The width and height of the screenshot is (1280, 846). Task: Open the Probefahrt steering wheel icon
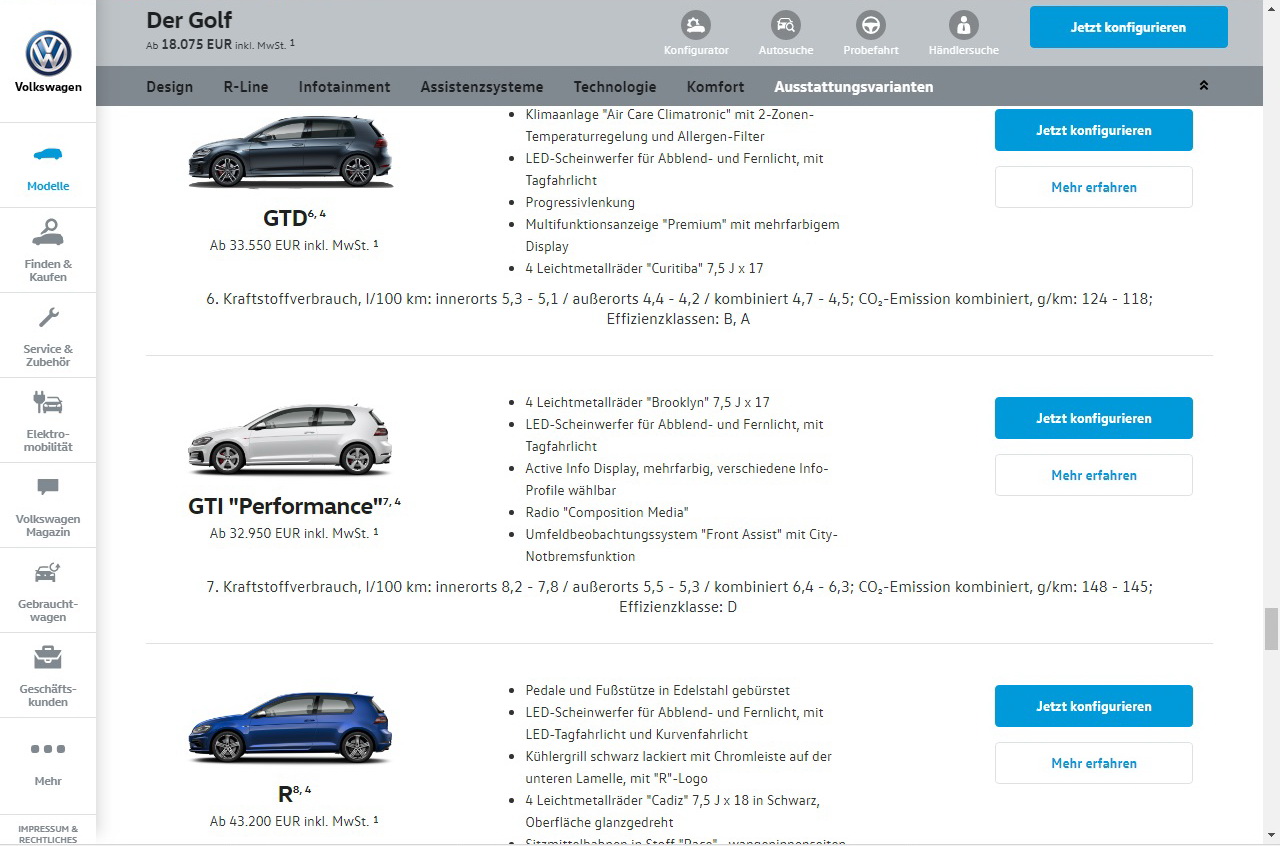click(x=871, y=25)
